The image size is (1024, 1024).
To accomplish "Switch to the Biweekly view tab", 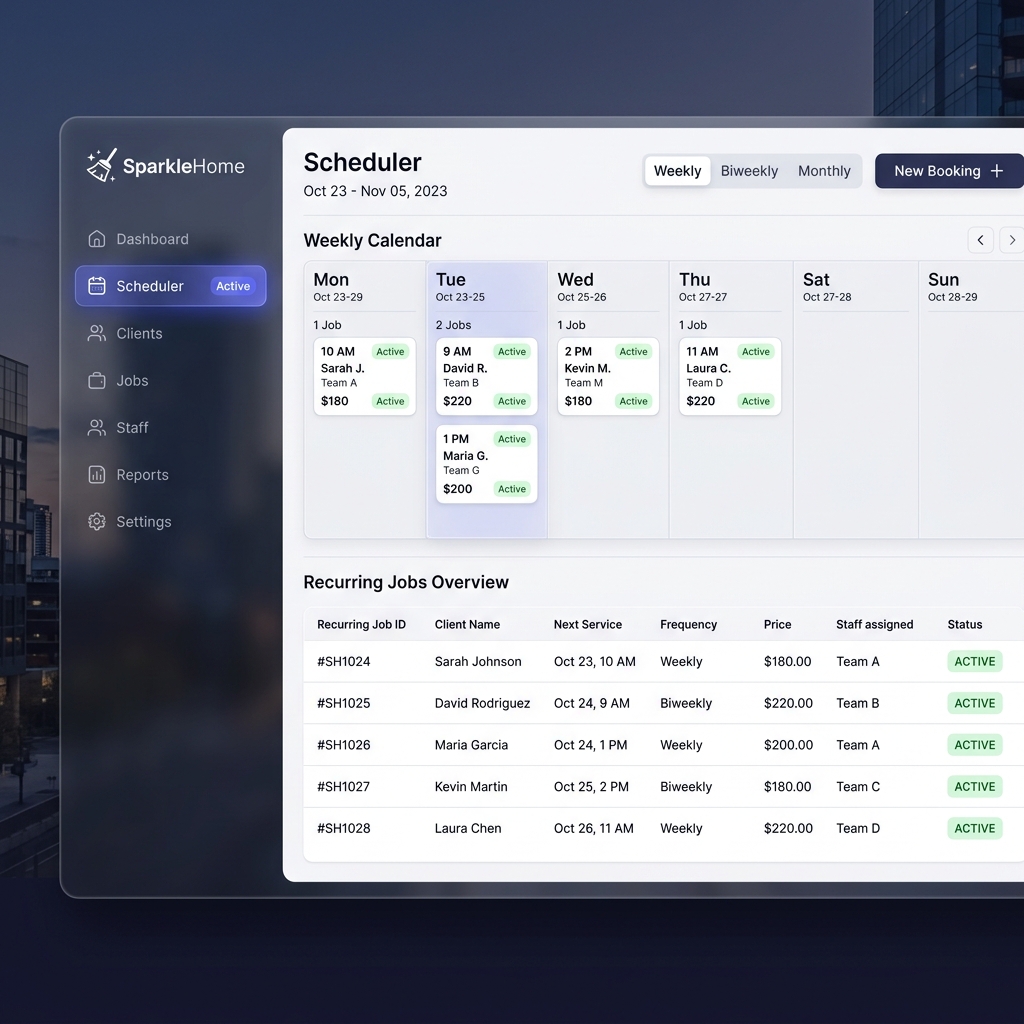I will (x=749, y=171).
